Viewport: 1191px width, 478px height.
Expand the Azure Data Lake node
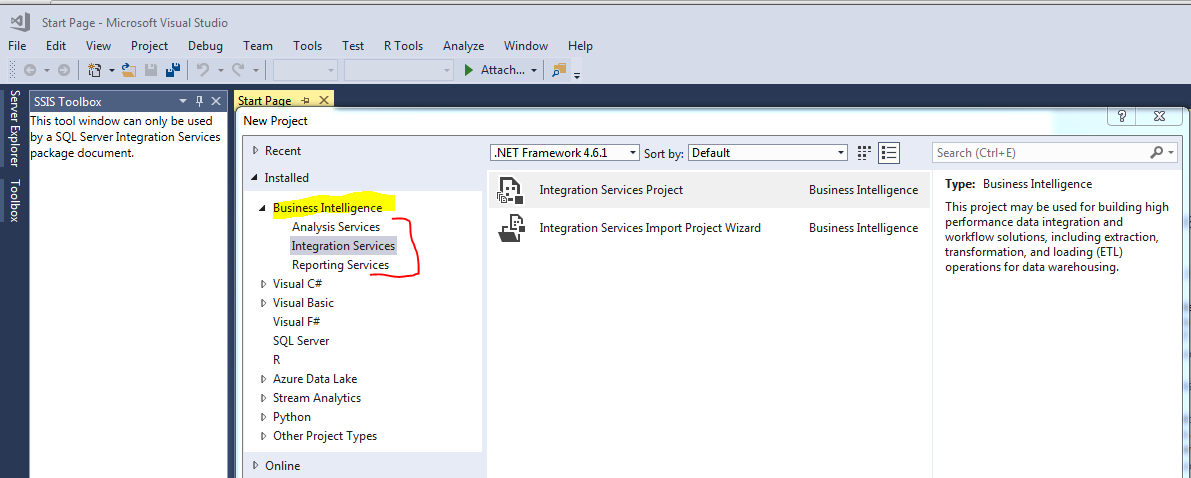click(264, 378)
